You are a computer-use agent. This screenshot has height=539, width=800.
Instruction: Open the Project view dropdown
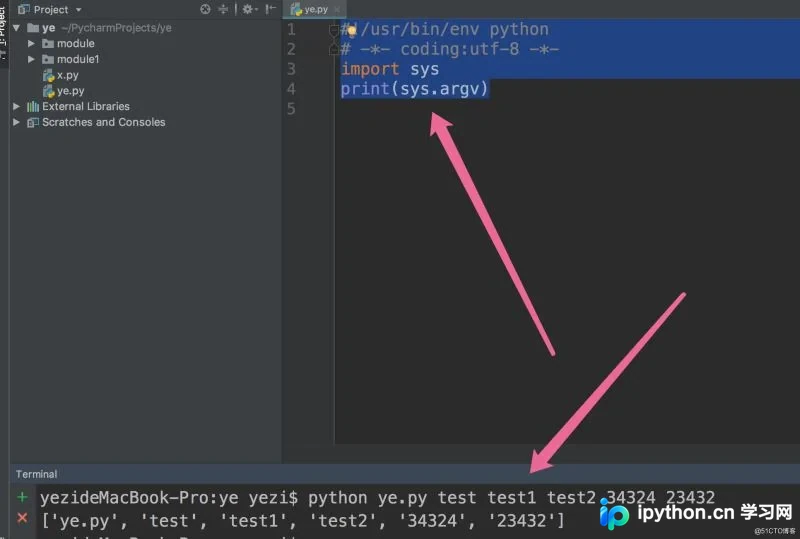pyautogui.click(x=79, y=10)
